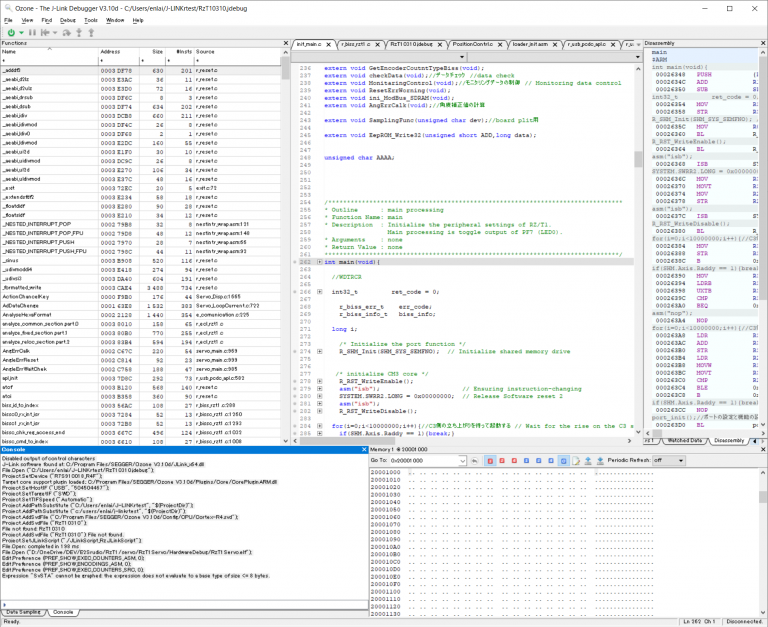Sort functions by the Address column header
The height and width of the screenshot is (627, 768).
click(x=110, y=51)
